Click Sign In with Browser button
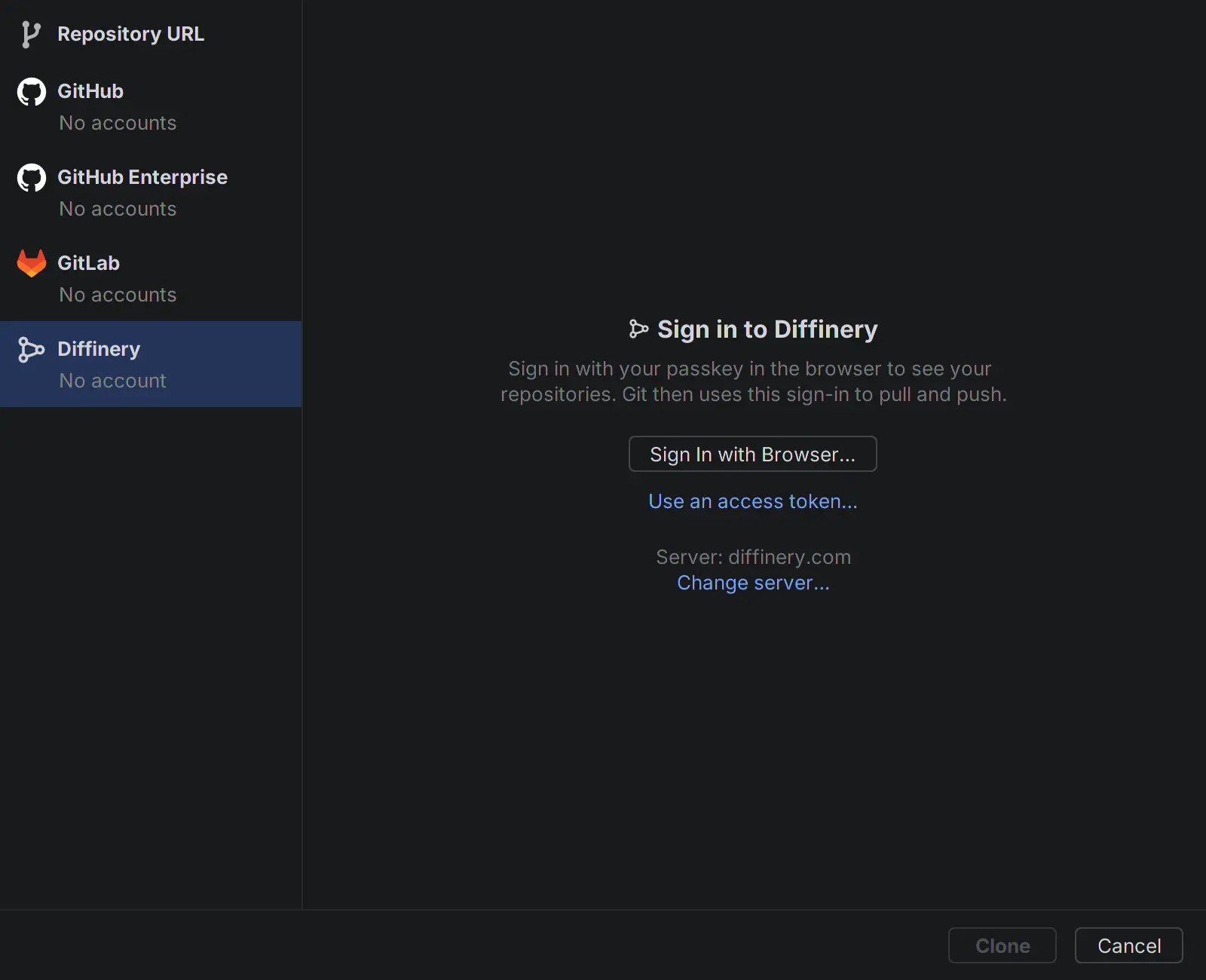The height and width of the screenshot is (980, 1206). [x=753, y=454]
